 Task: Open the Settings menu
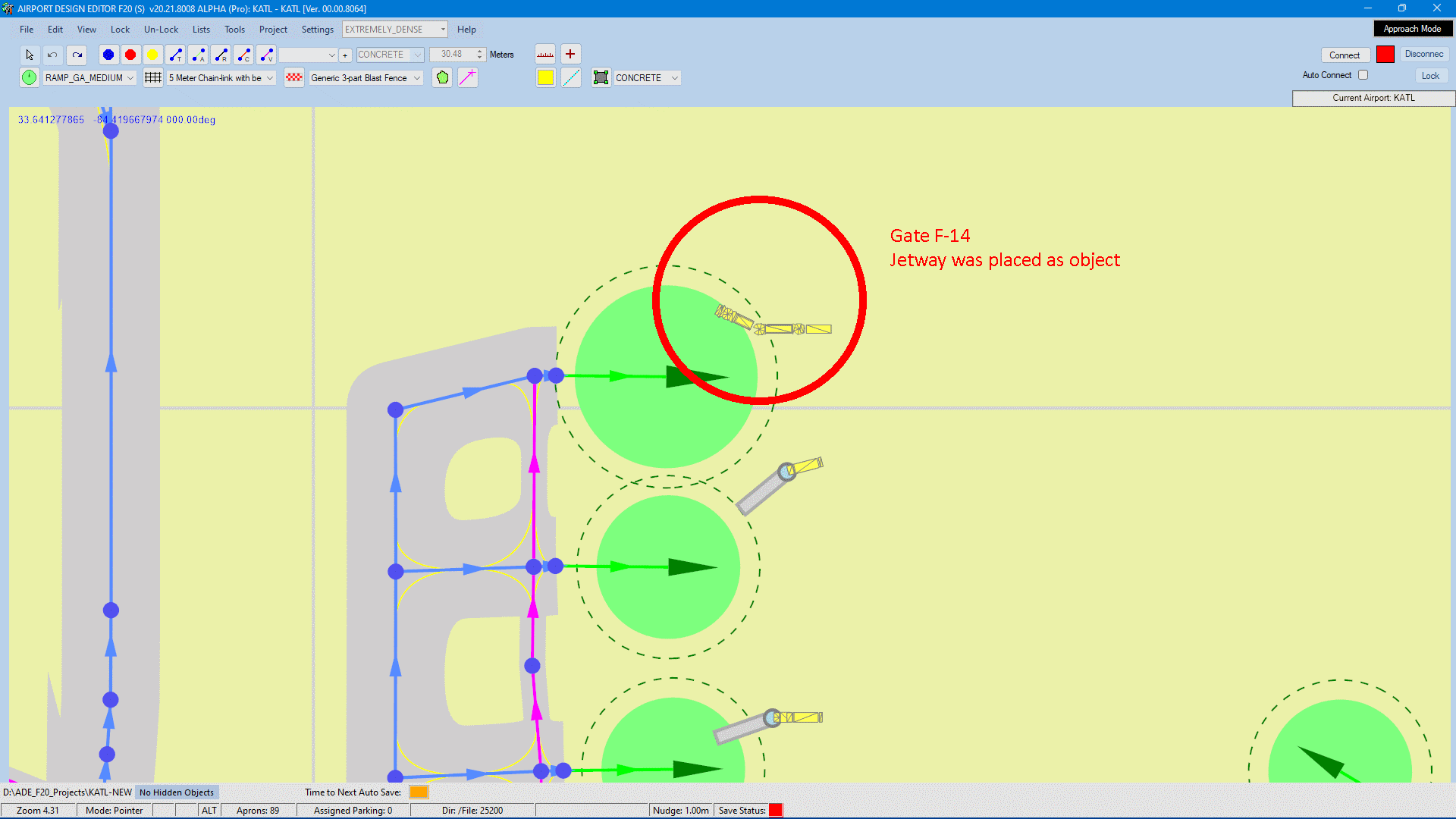[317, 30]
